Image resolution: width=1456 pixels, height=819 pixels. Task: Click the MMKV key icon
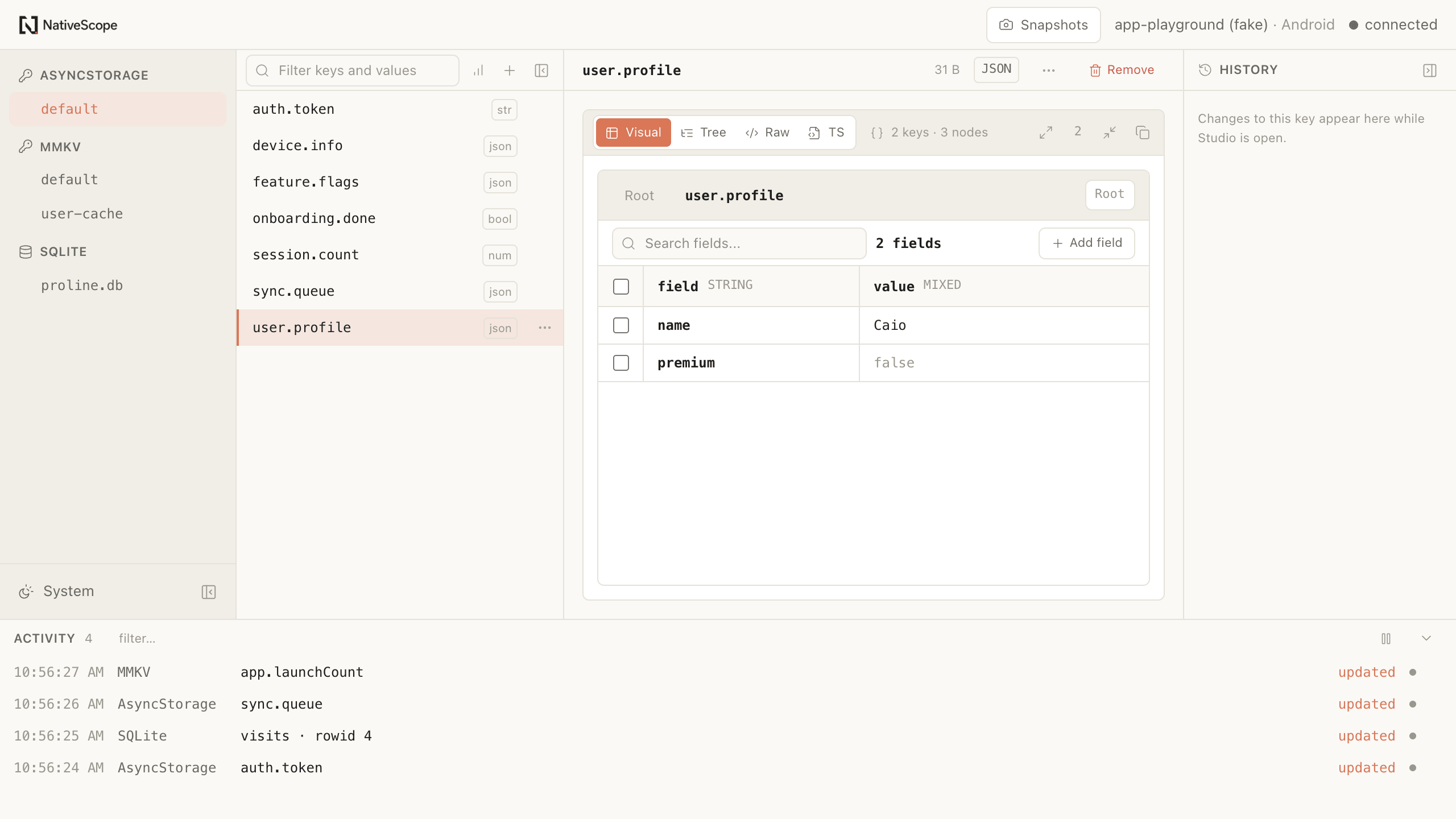click(x=25, y=147)
